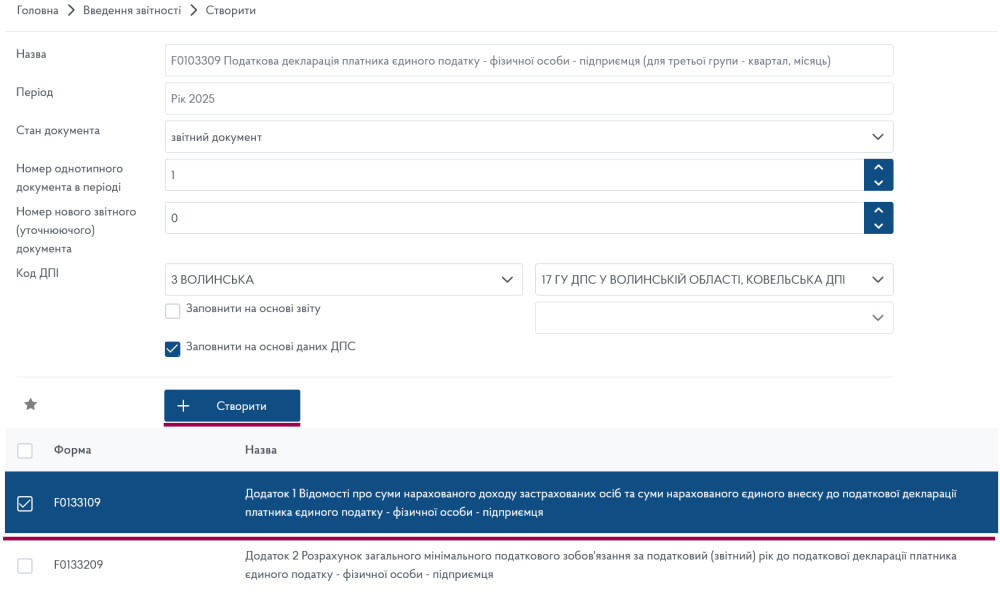The image size is (1000, 594).
Task: Open Введення звітності breadcrumb link
Action: 125,10
